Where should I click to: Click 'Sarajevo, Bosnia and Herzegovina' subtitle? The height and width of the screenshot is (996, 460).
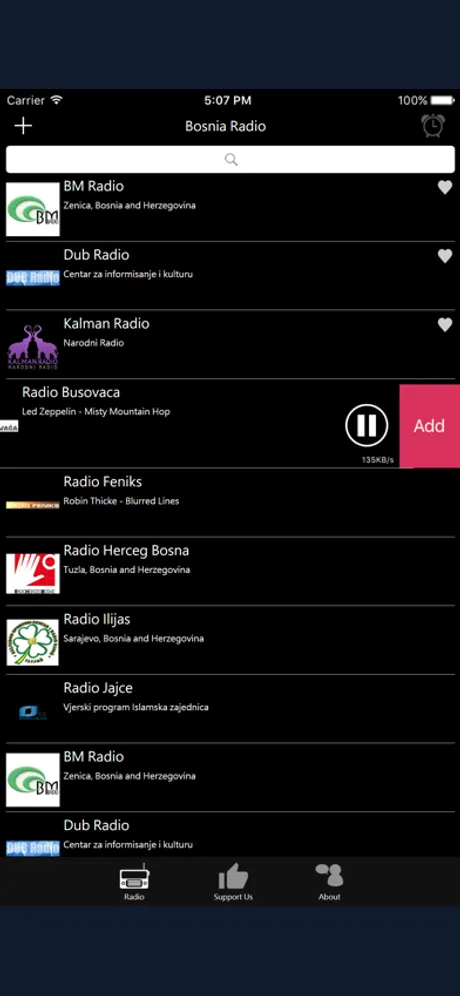coord(133,638)
